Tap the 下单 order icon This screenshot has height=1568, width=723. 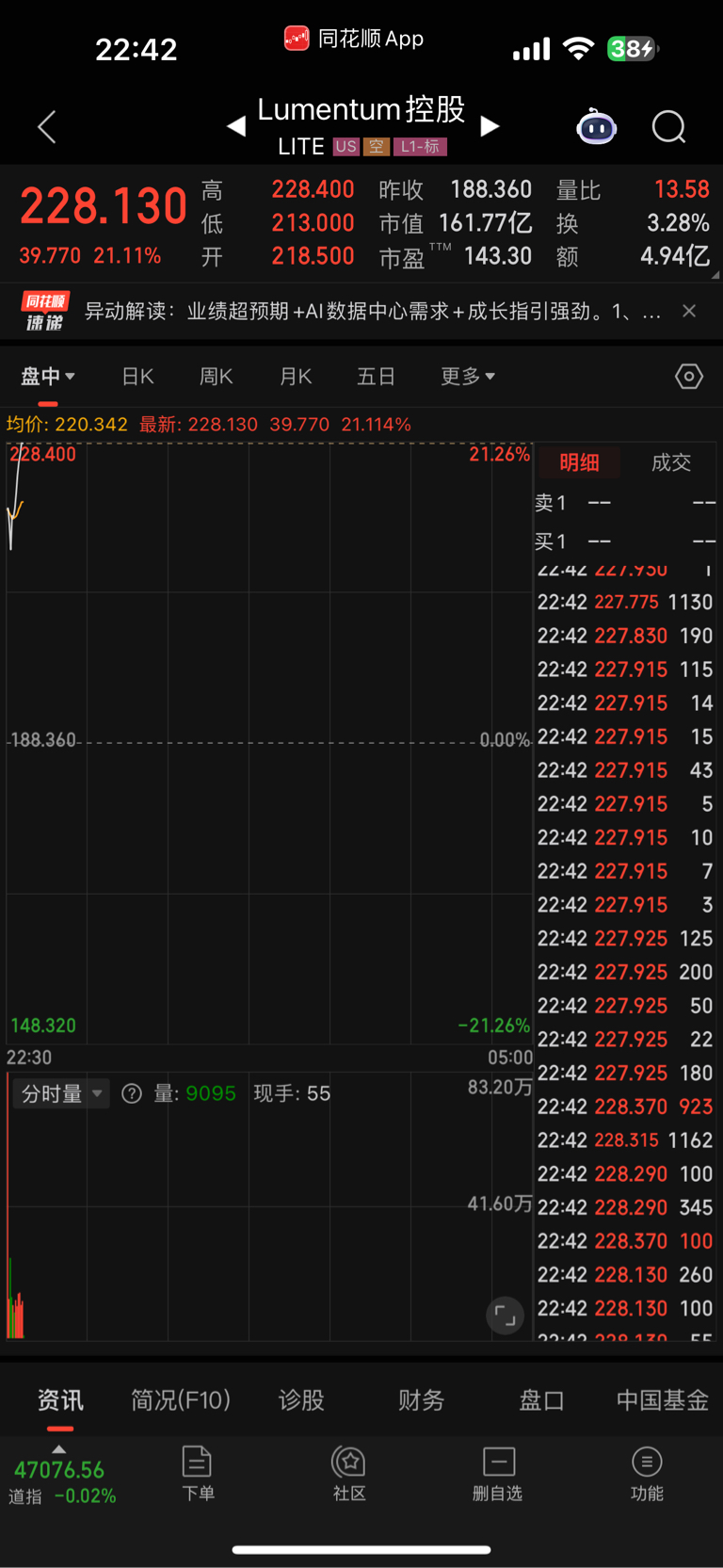(x=198, y=1474)
